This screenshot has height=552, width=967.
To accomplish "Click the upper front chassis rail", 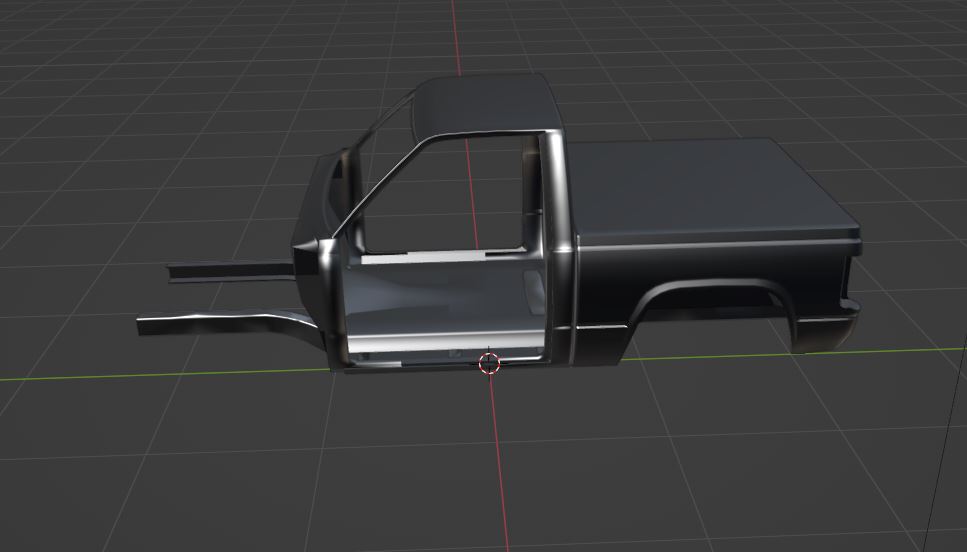I will (x=231, y=272).
